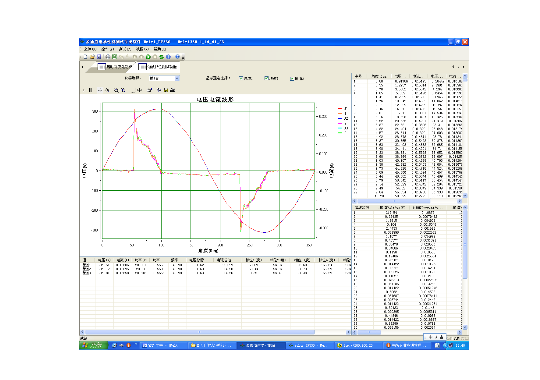
Task: Click the magnifier zoom icon on chart toolbar
Action: pyautogui.click(x=116, y=90)
